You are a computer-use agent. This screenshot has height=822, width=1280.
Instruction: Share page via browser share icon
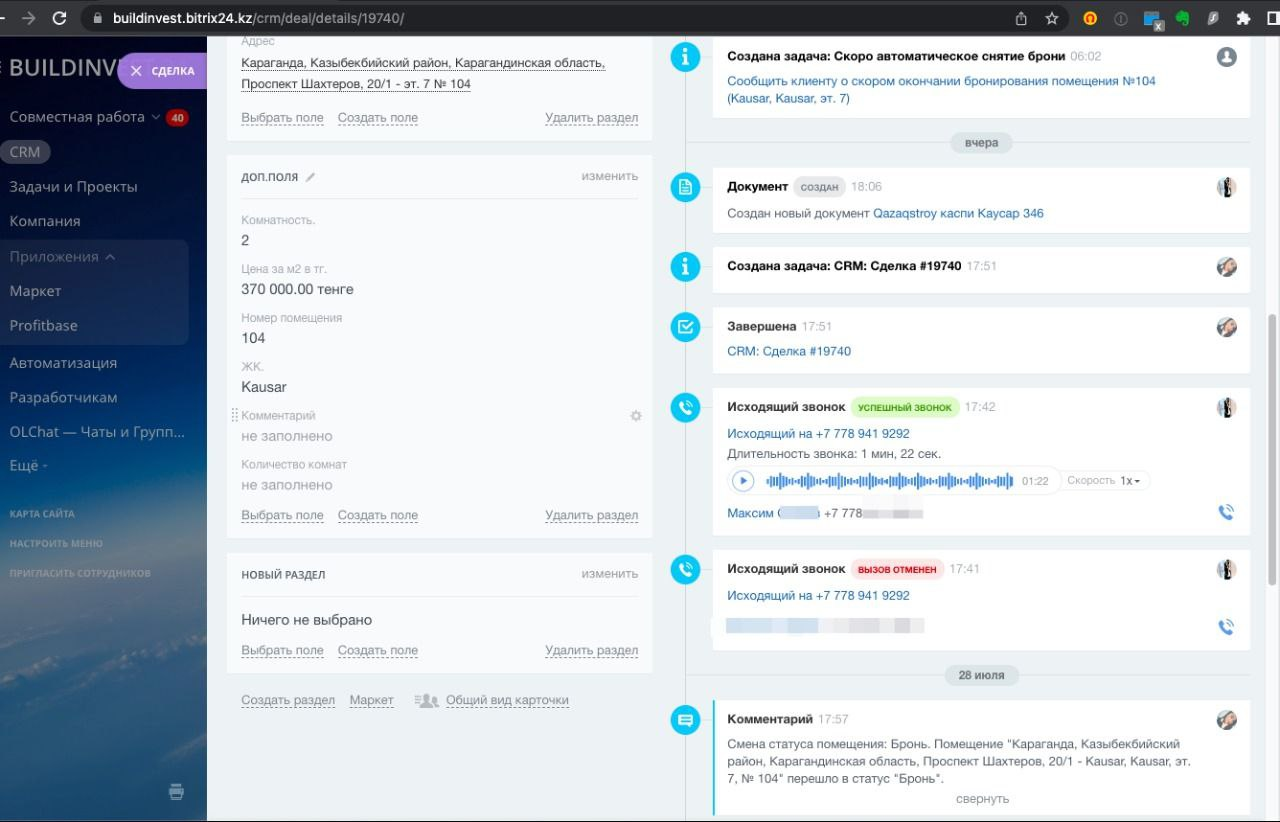tap(1021, 18)
